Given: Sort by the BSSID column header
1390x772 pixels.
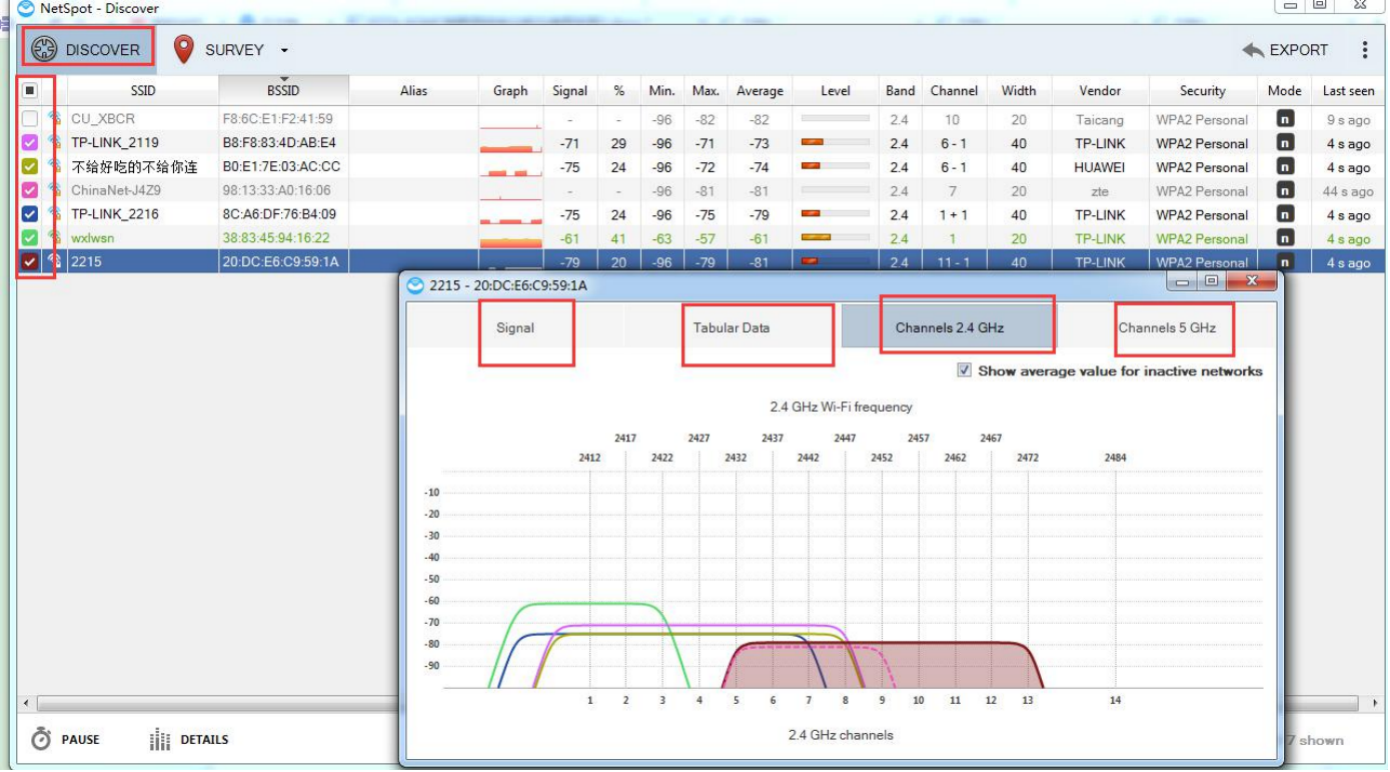Looking at the screenshot, I should tap(284, 90).
